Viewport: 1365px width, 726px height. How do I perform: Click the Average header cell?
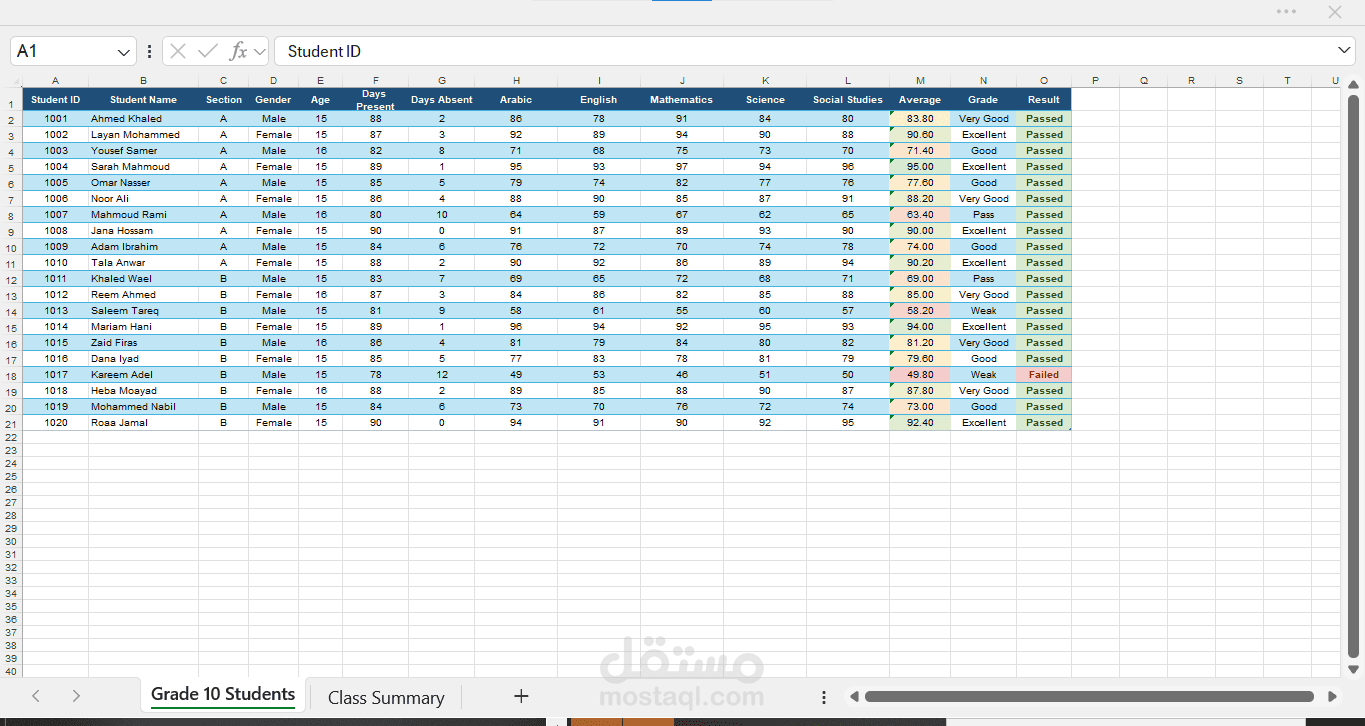[x=920, y=100]
